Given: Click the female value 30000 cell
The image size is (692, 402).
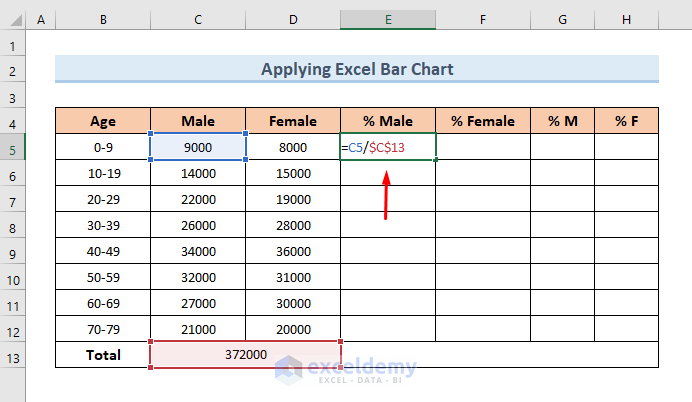Looking at the screenshot, I should click(293, 303).
